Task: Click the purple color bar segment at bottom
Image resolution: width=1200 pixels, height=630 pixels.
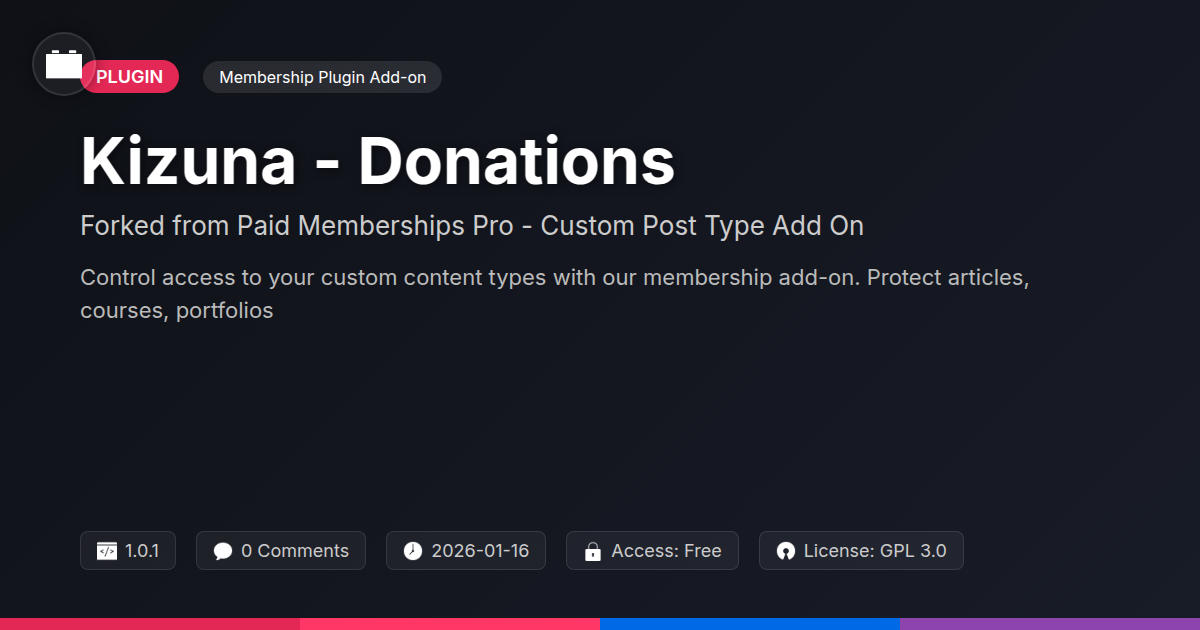Action: coord(1050,624)
